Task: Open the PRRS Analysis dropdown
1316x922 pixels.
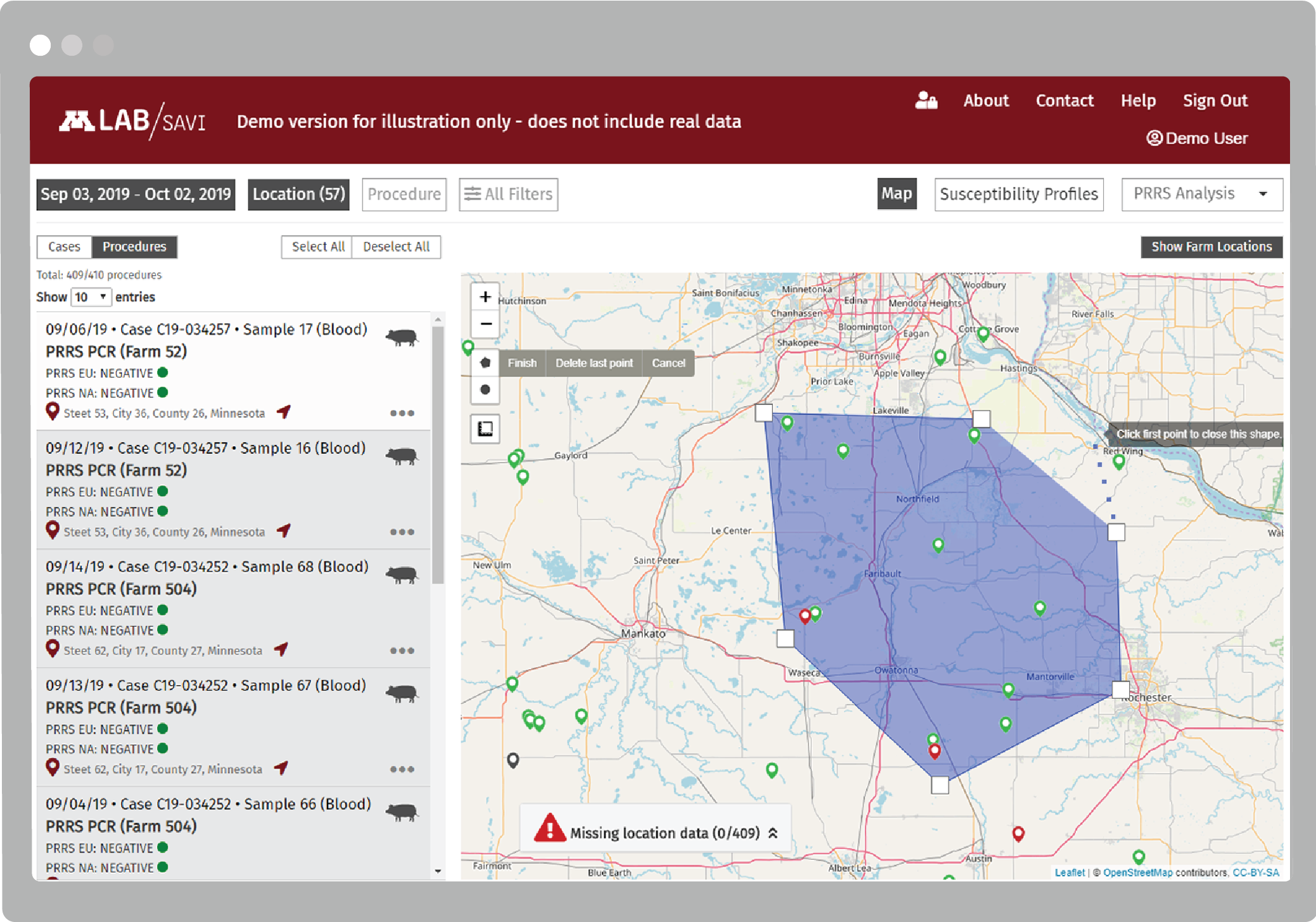Action: (x=1201, y=194)
